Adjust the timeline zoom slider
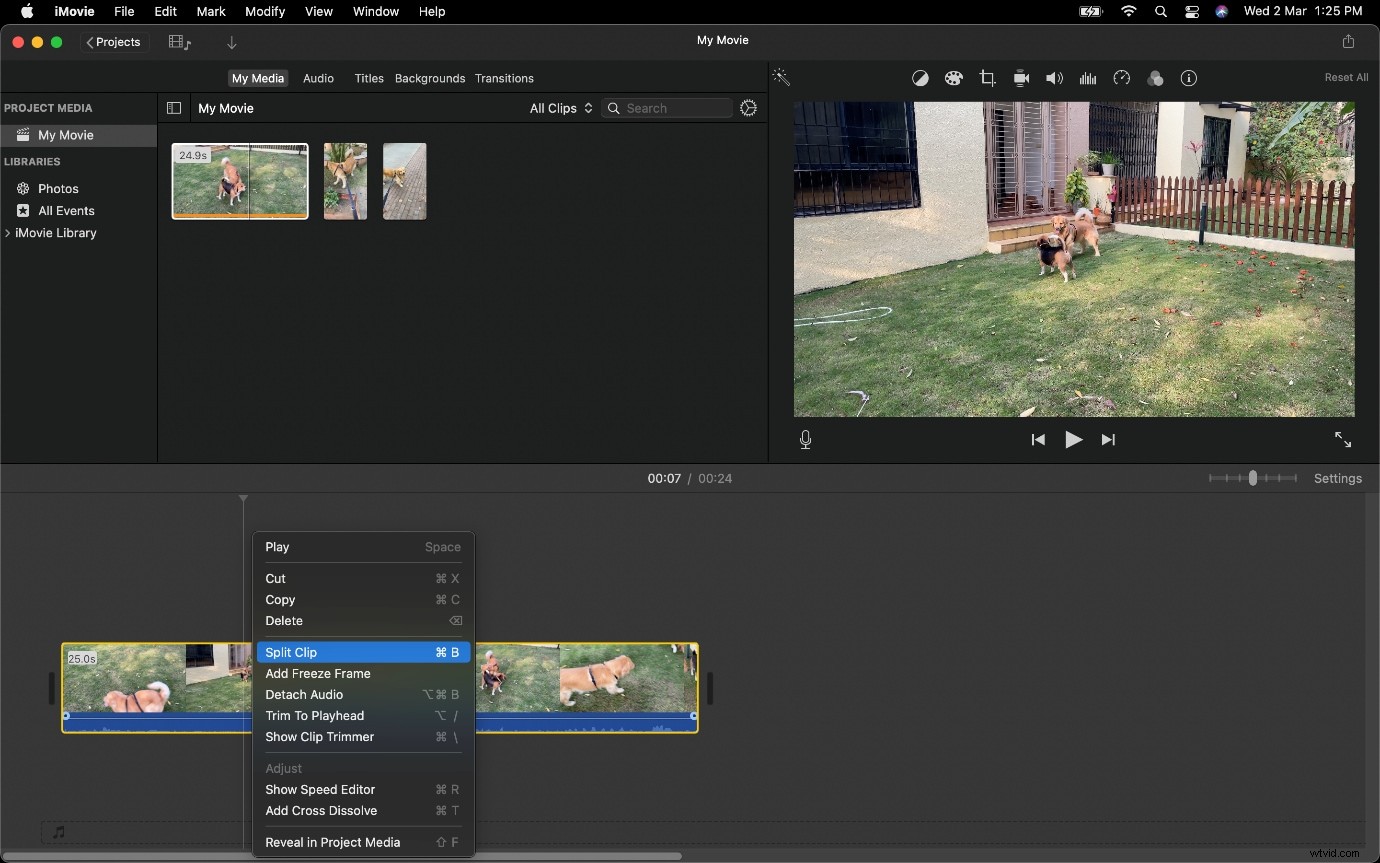Screen dimensions: 1380x863 pos(1253,478)
